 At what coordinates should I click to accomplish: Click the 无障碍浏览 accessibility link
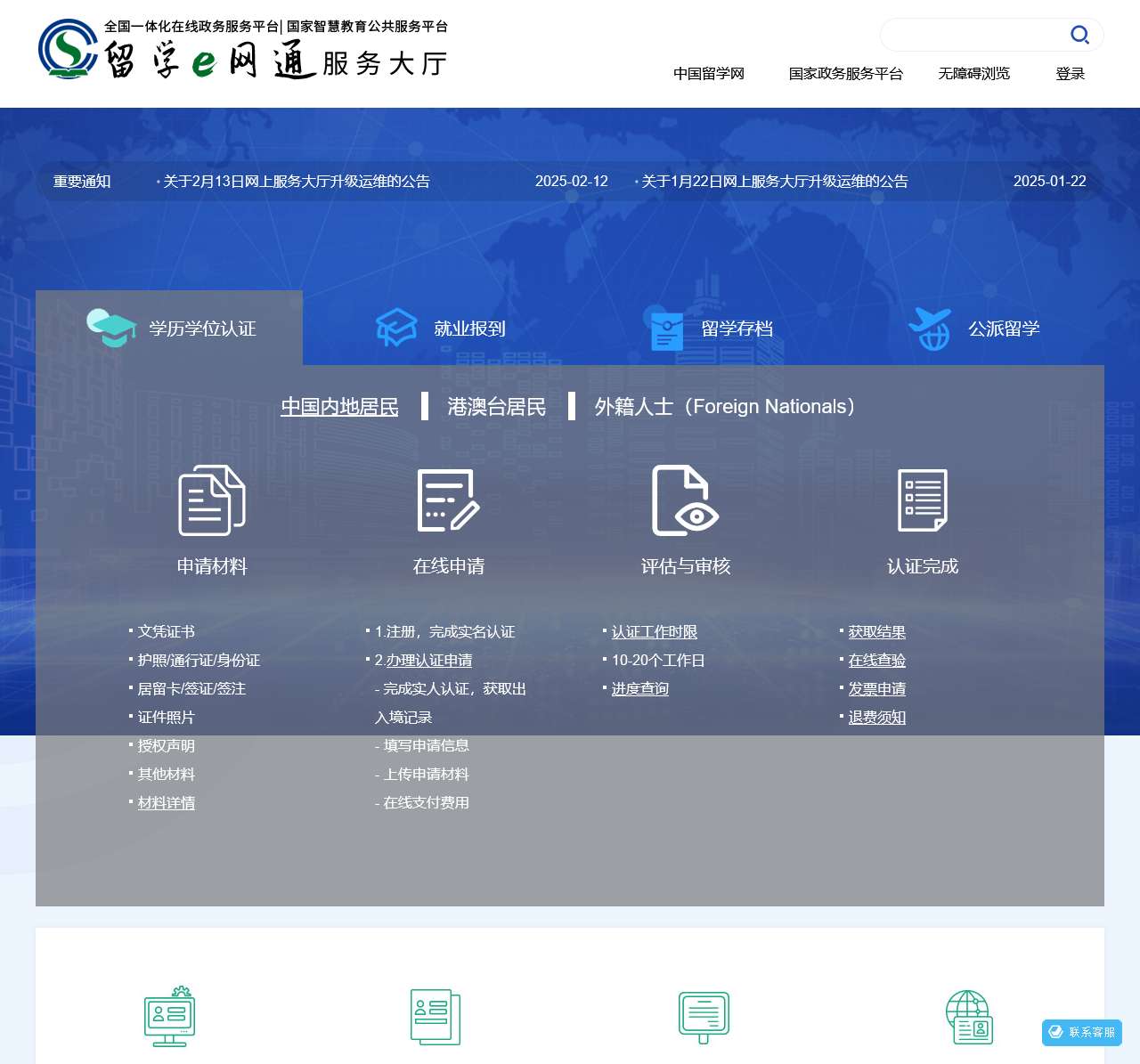[973, 74]
